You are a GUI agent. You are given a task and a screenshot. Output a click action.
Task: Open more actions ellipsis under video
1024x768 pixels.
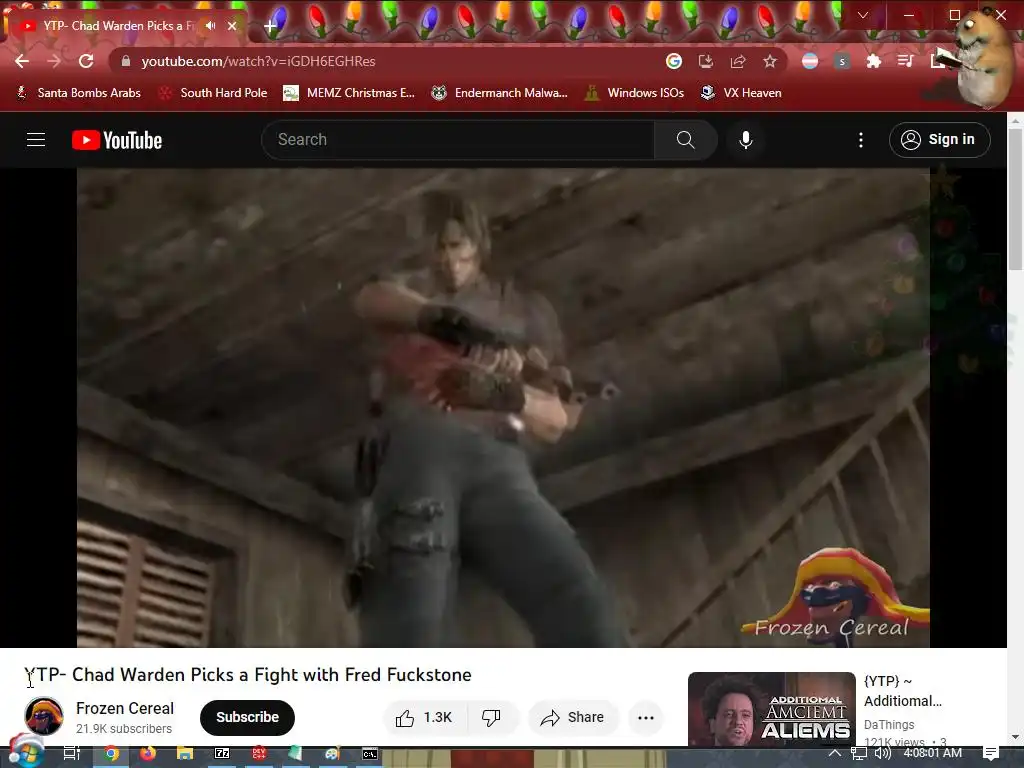click(646, 718)
